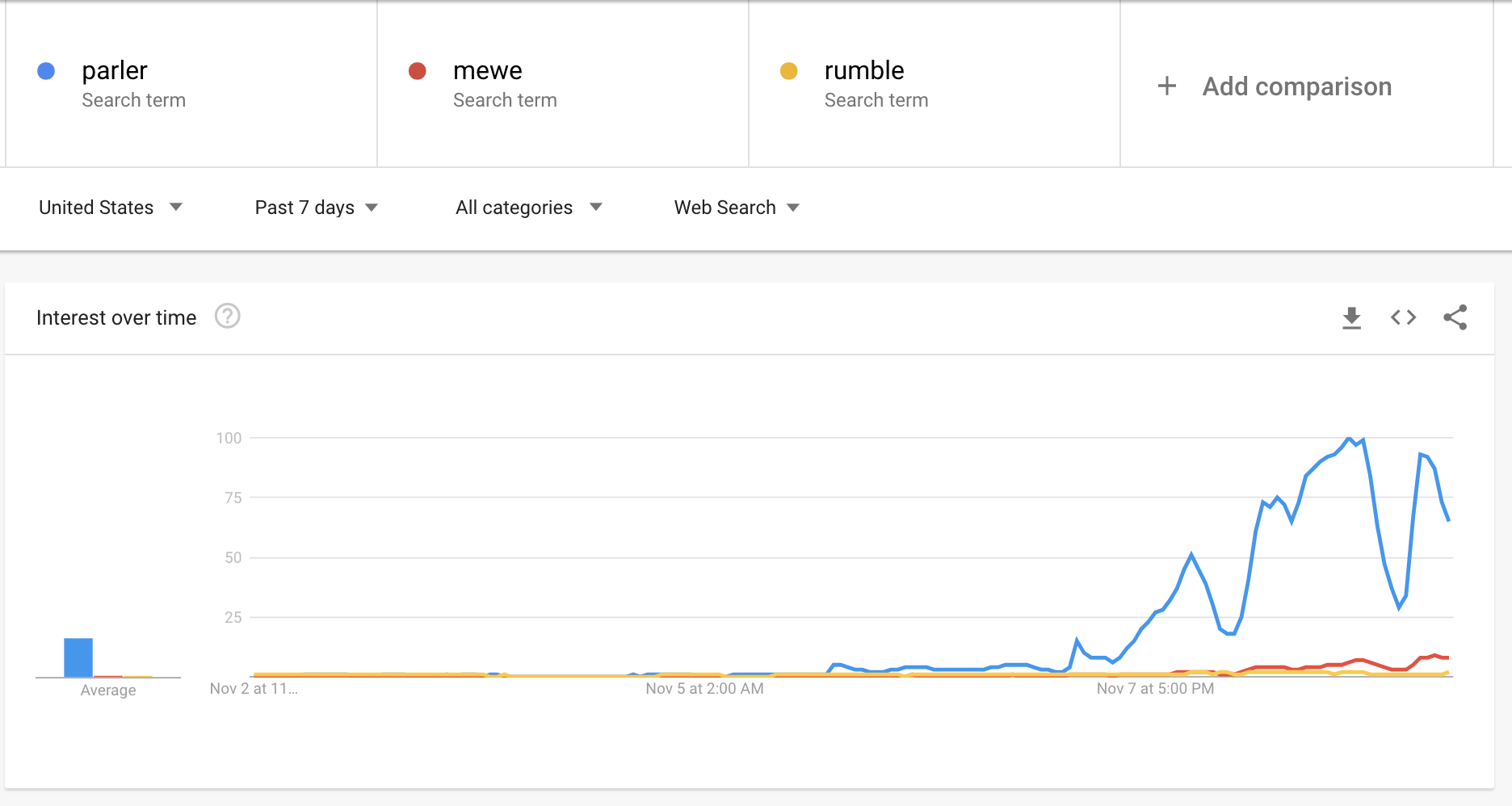Click the Add comparison button
This screenshot has width=1512, height=806.
pos(1296,86)
